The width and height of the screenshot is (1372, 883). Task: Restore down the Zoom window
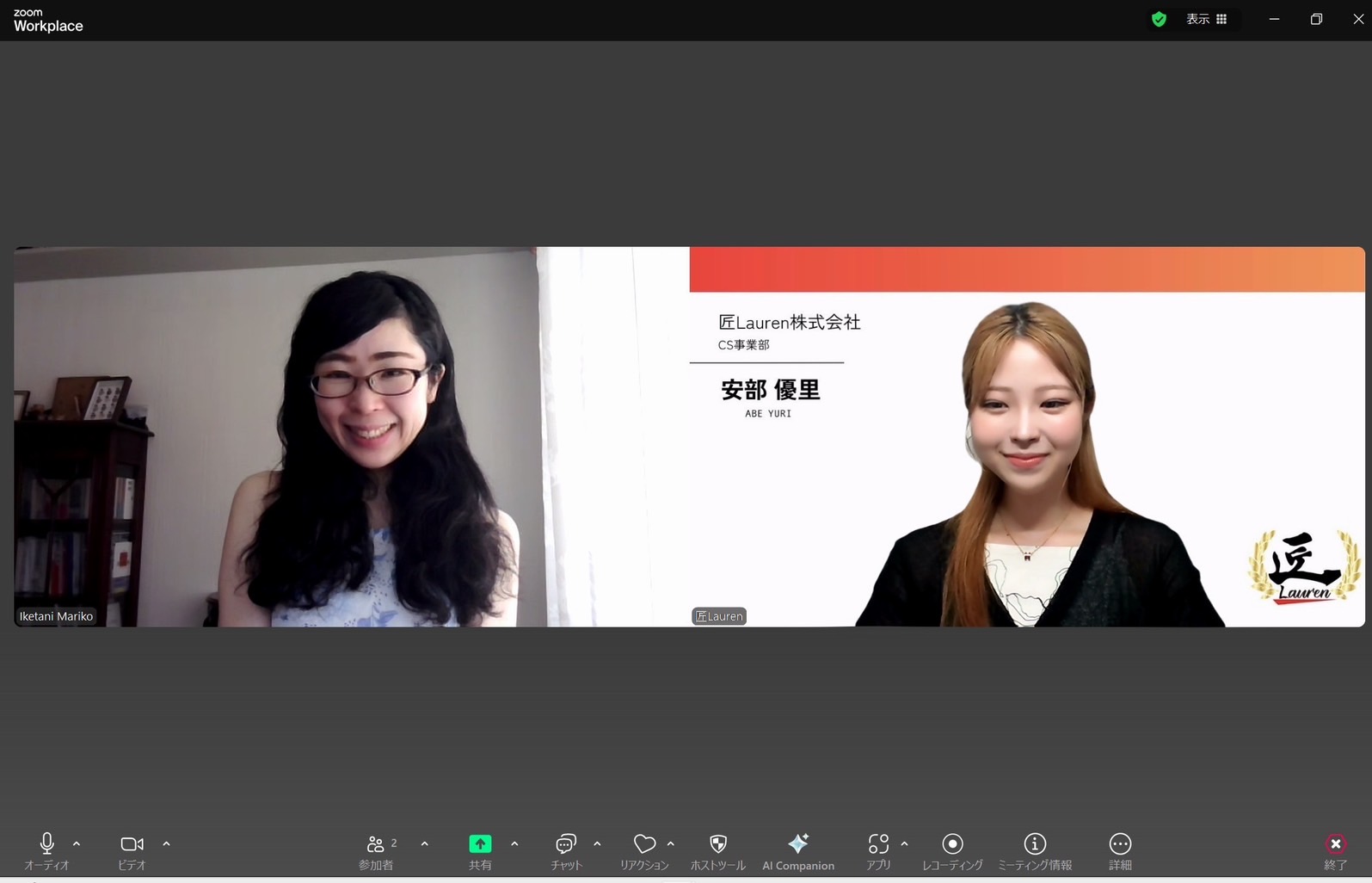click(1316, 19)
